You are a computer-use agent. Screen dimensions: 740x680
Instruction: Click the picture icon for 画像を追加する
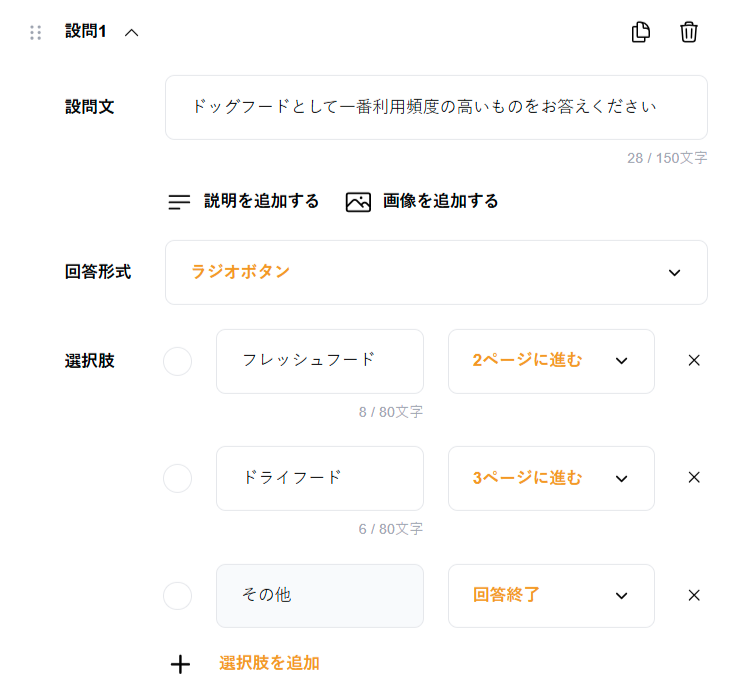click(x=358, y=202)
